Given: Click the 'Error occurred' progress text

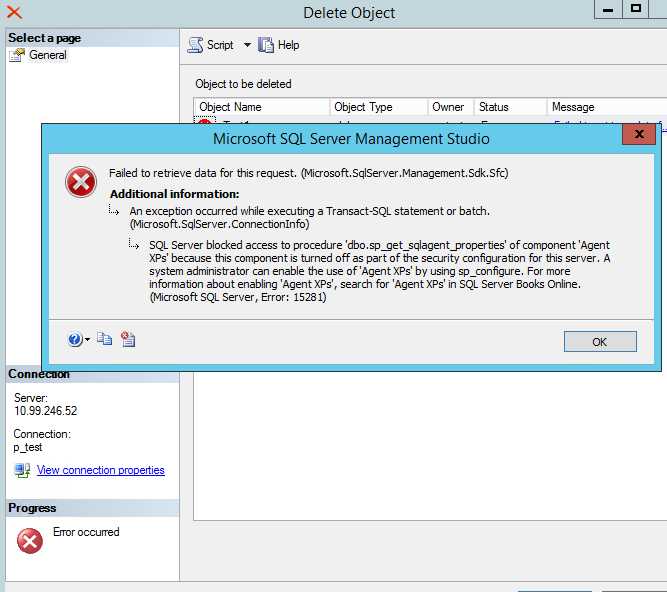Looking at the screenshot, I should tap(86, 532).
